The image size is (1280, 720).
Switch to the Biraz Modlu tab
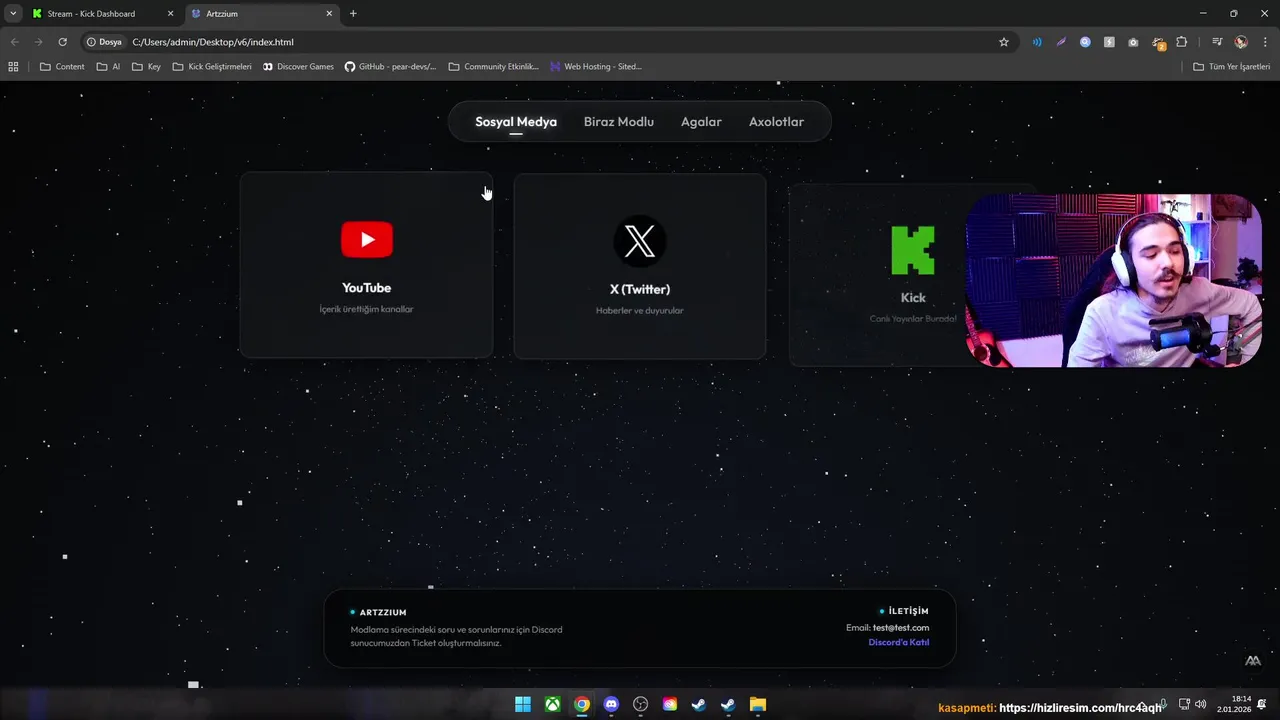(x=619, y=122)
